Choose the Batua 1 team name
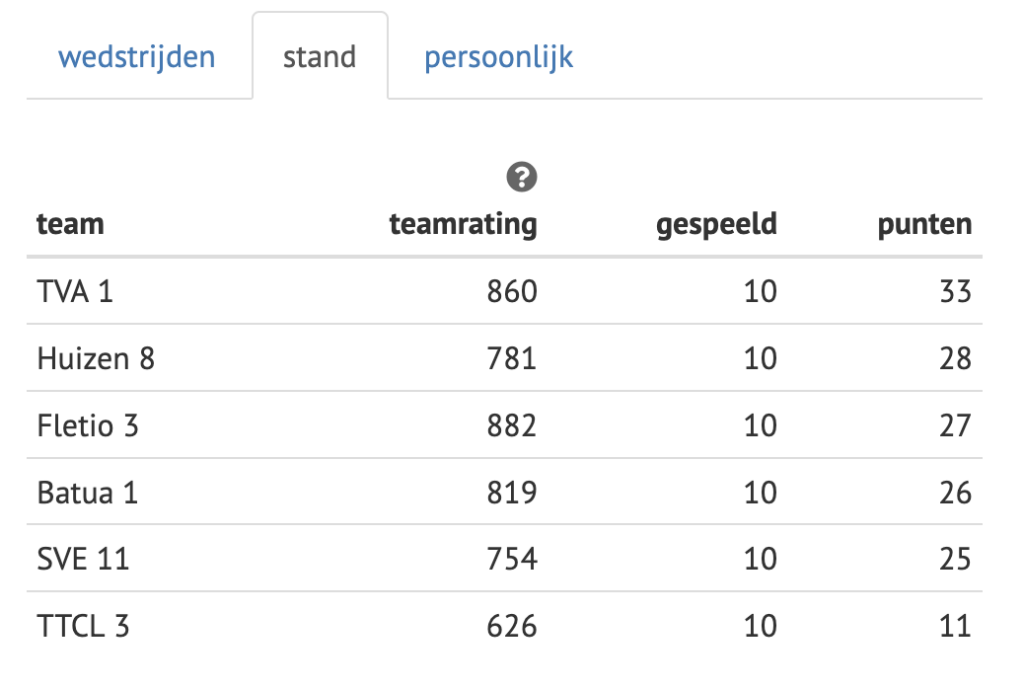 tap(88, 492)
